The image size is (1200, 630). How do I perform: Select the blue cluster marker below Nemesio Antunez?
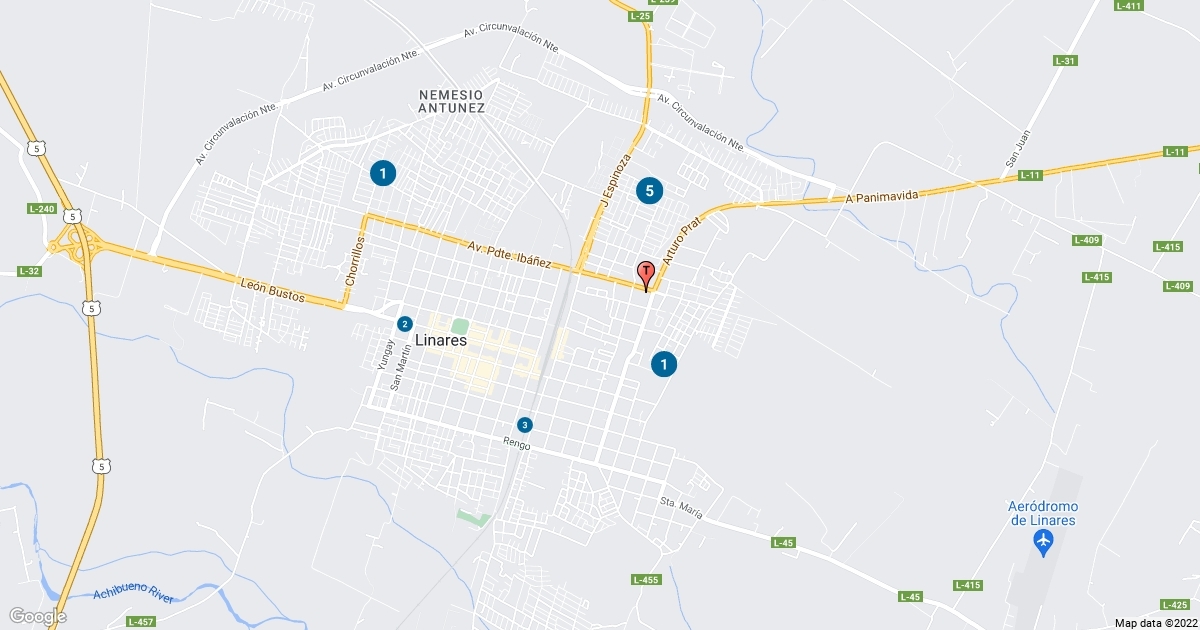click(382, 173)
